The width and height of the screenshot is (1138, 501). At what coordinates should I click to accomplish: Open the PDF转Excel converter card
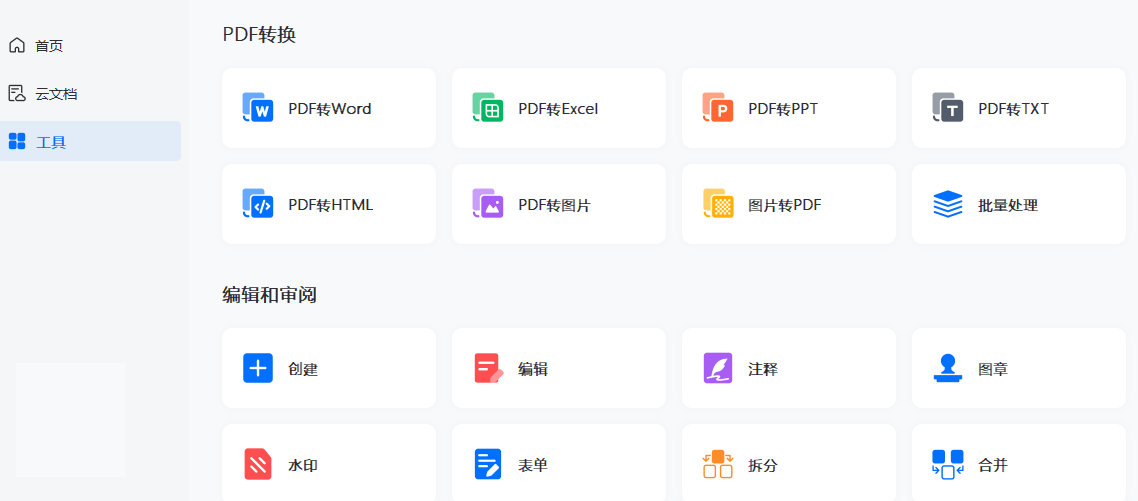(559, 108)
